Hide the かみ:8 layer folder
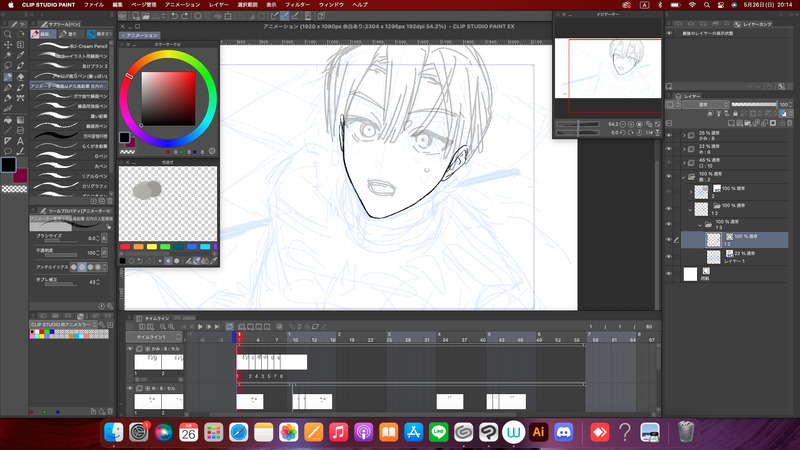 (669, 135)
